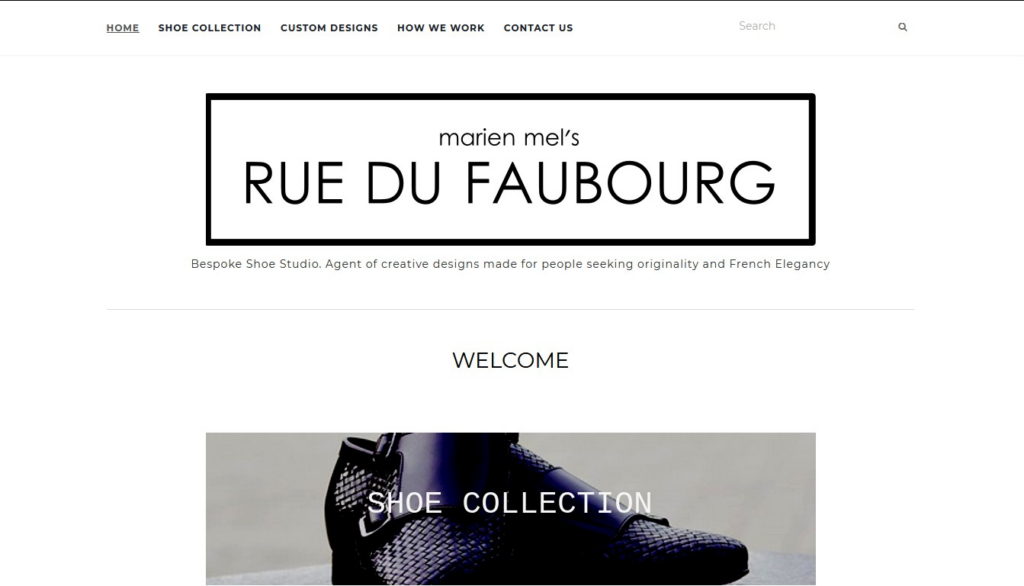
Task: Open the CONTACT US page
Action: (x=538, y=27)
